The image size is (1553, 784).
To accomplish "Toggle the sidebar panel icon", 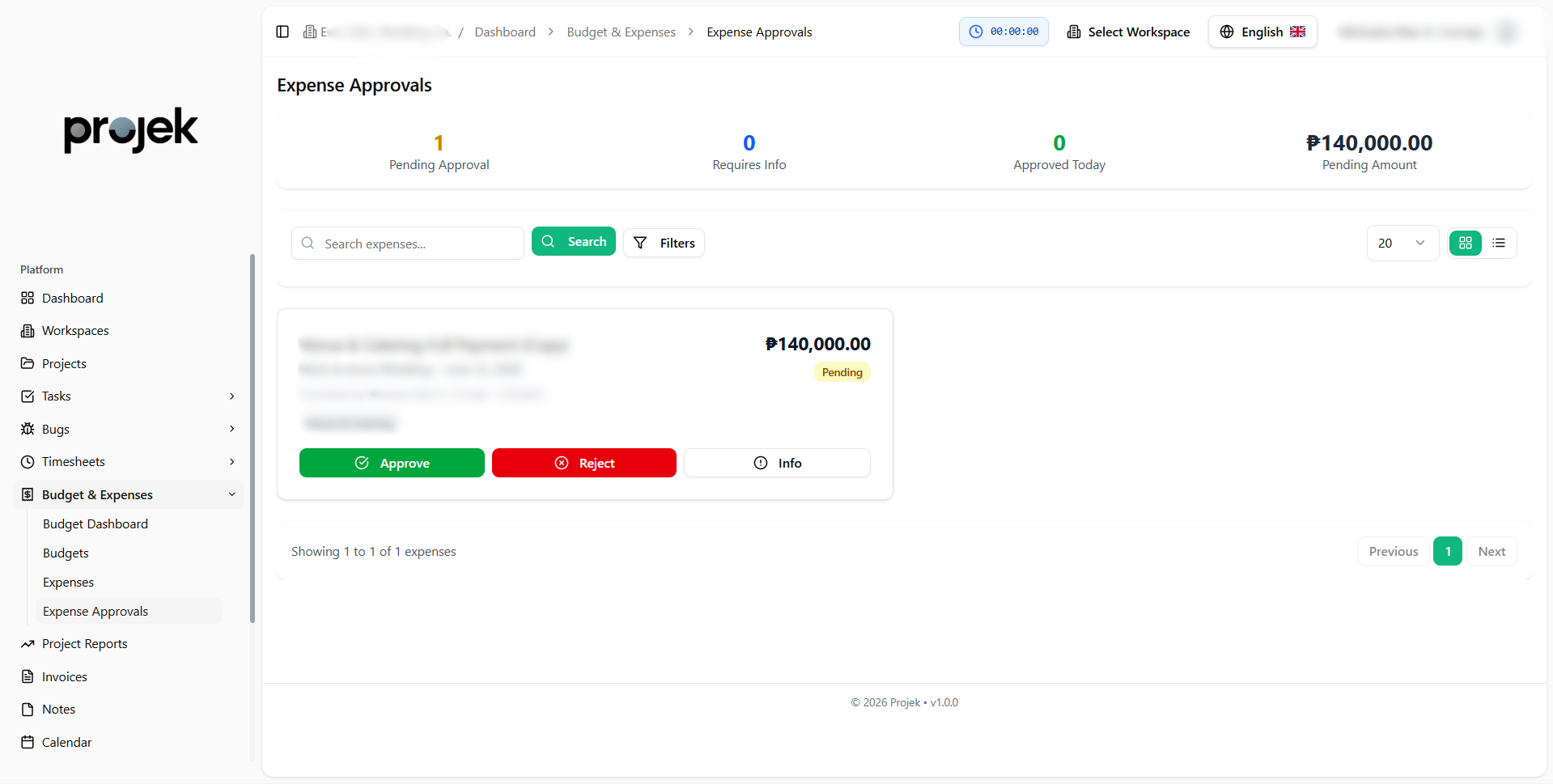I will pyautogui.click(x=282, y=32).
